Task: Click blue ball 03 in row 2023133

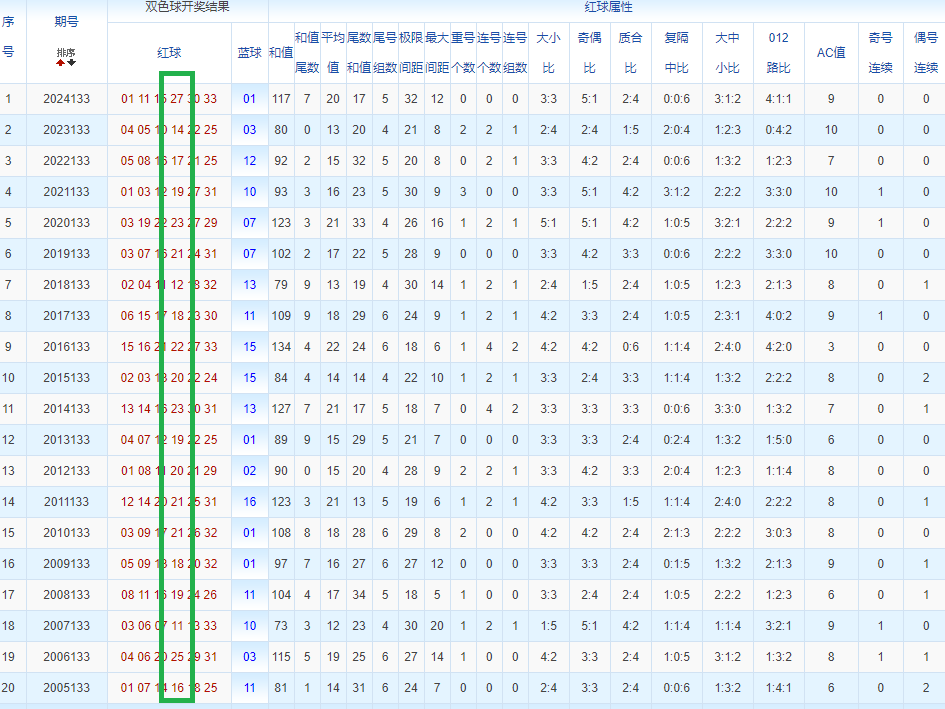Action: (x=250, y=130)
